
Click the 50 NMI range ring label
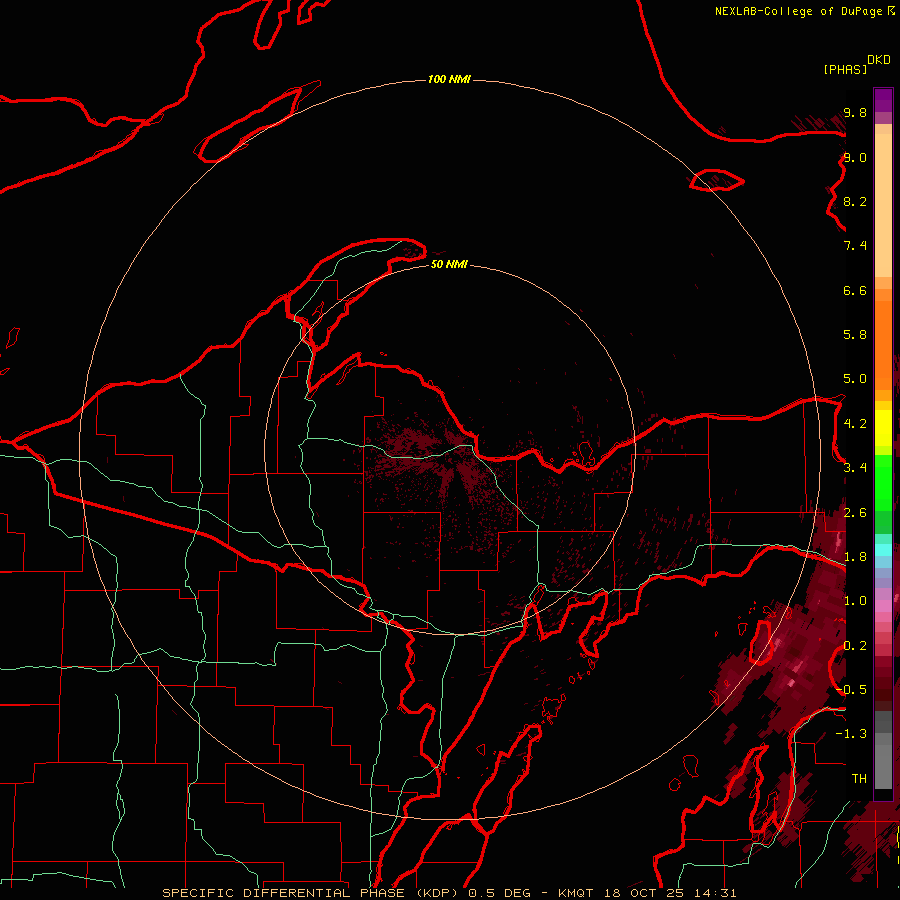click(x=449, y=264)
